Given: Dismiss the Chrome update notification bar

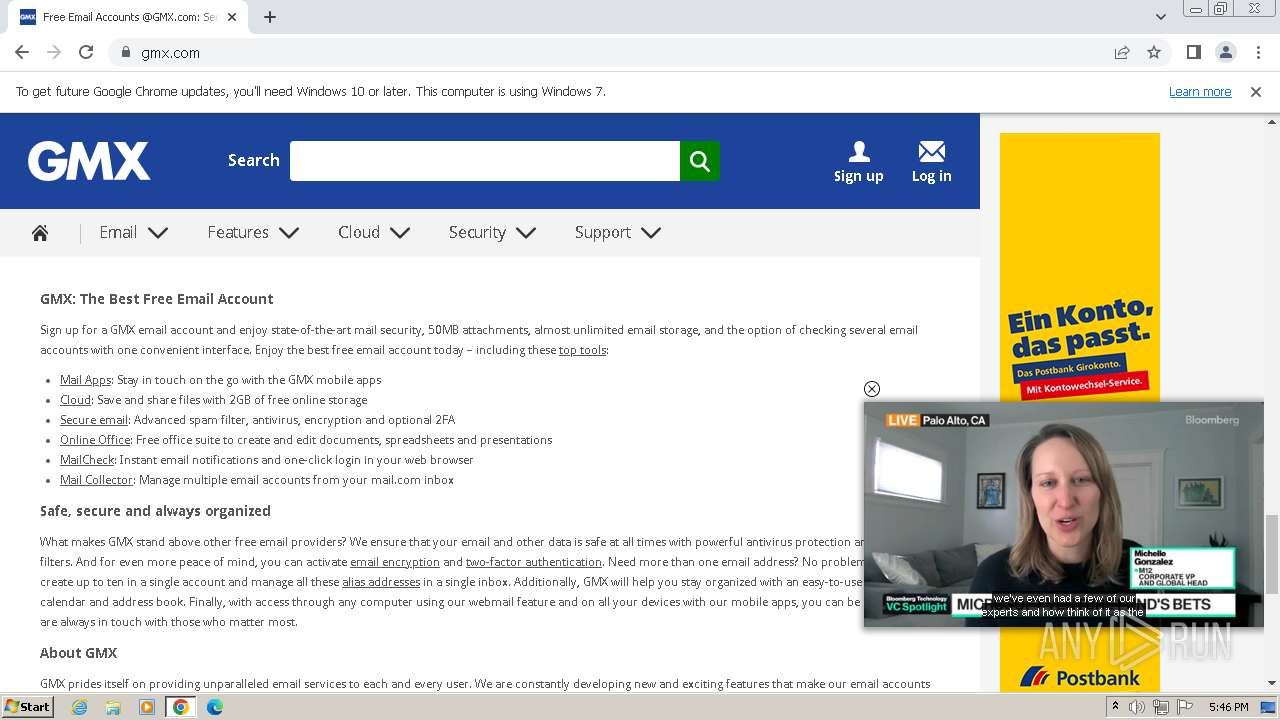Looking at the screenshot, I should coord(1256,92).
